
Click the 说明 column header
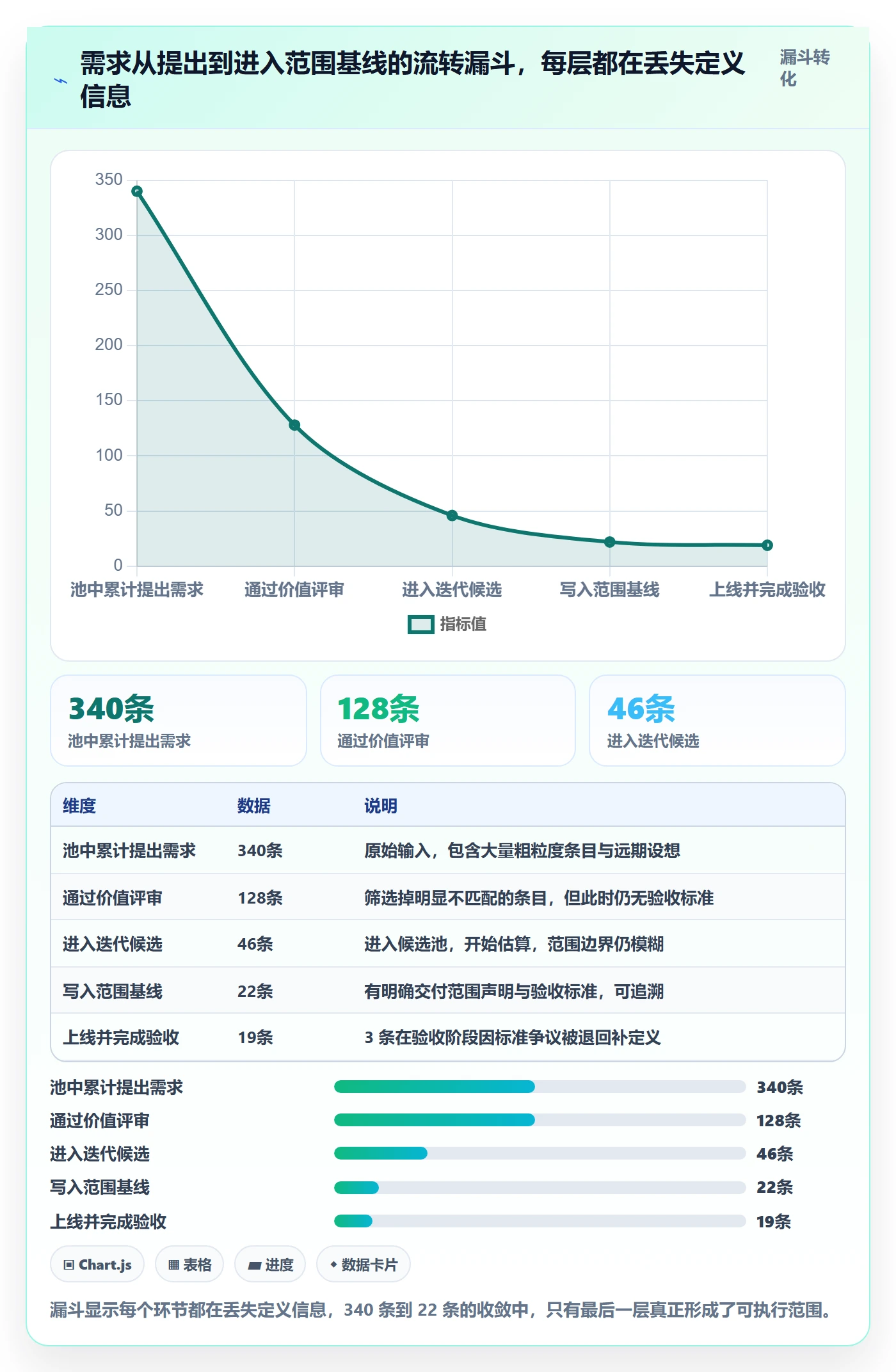381,806
